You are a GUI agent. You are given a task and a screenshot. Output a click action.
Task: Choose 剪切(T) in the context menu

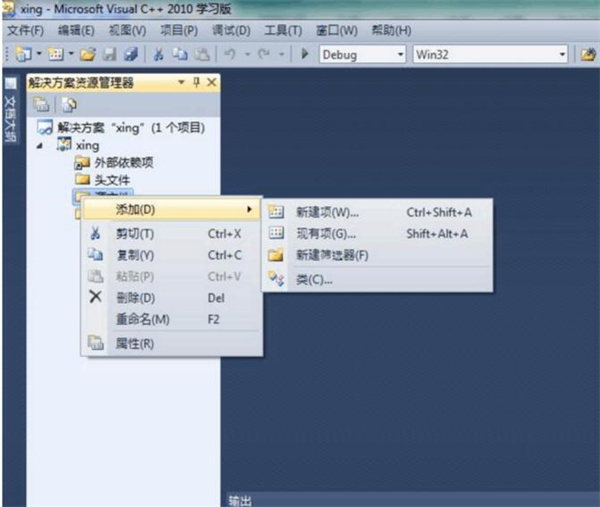pos(171,233)
